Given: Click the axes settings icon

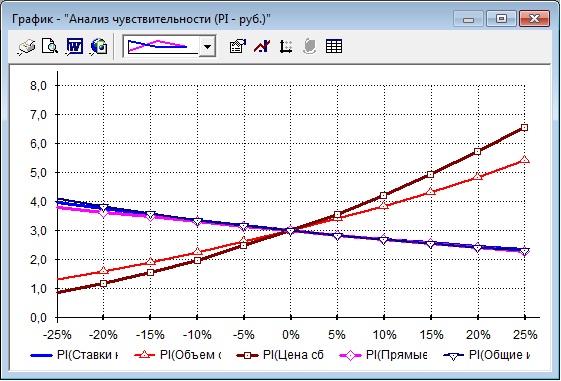Looking at the screenshot, I should coord(286,47).
